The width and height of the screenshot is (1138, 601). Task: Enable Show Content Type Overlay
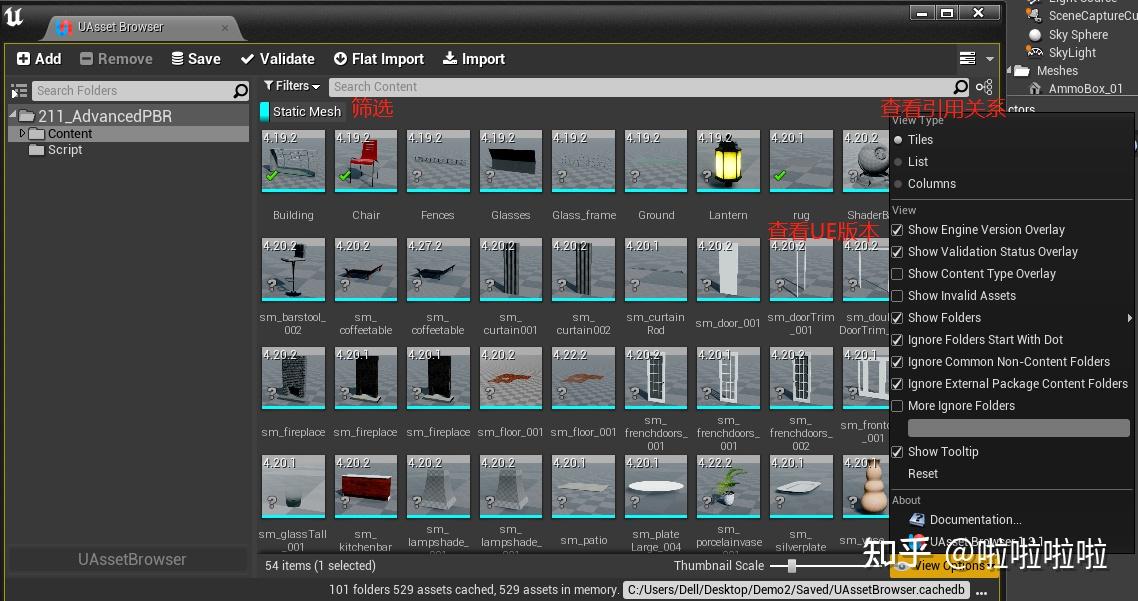[898, 274]
